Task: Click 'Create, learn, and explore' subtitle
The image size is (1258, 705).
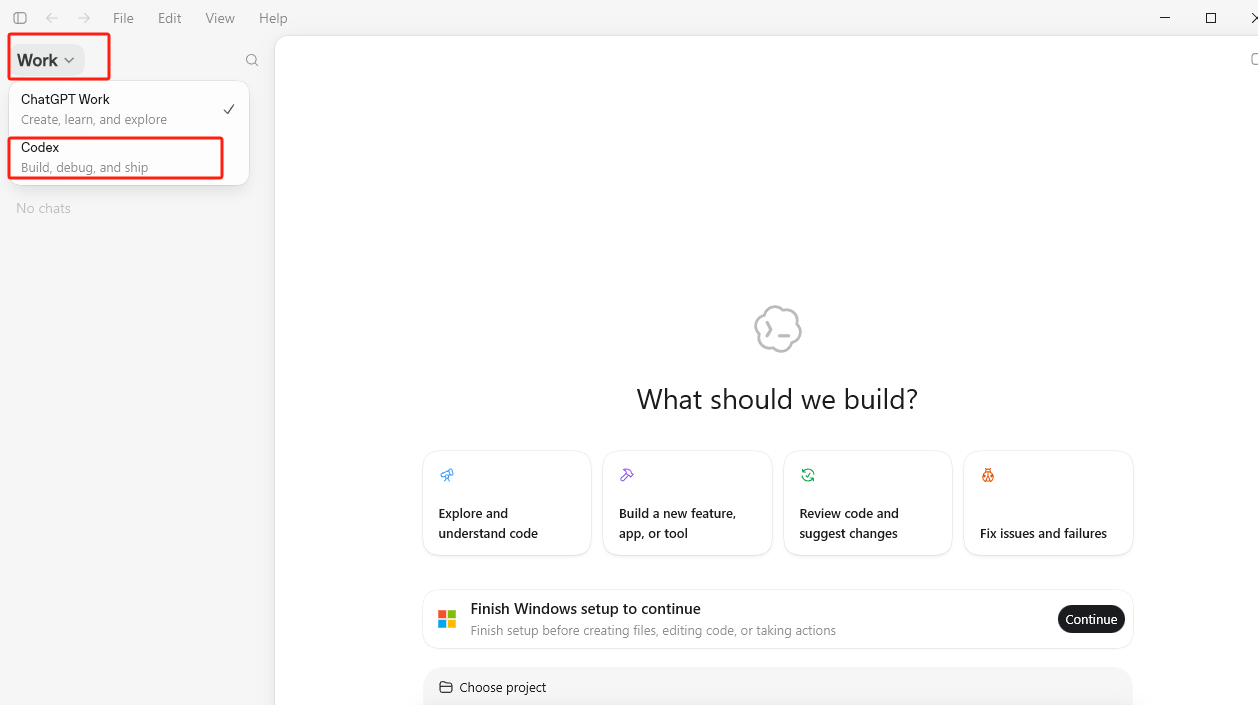Action: click(x=94, y=119)
